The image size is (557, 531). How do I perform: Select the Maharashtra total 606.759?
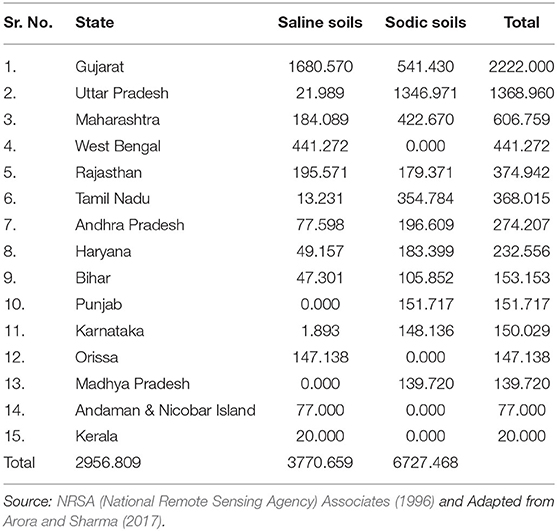(x=521, y=120)
